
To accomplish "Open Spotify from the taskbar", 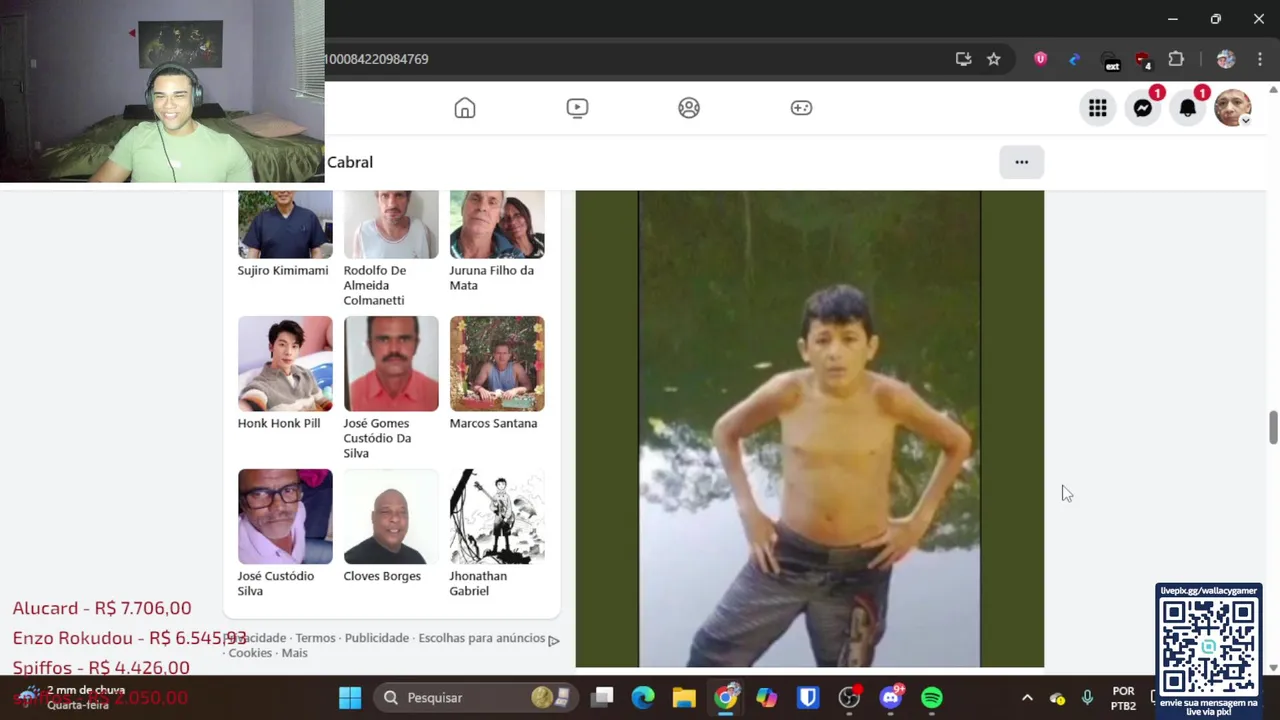I will tap(932, 698).
